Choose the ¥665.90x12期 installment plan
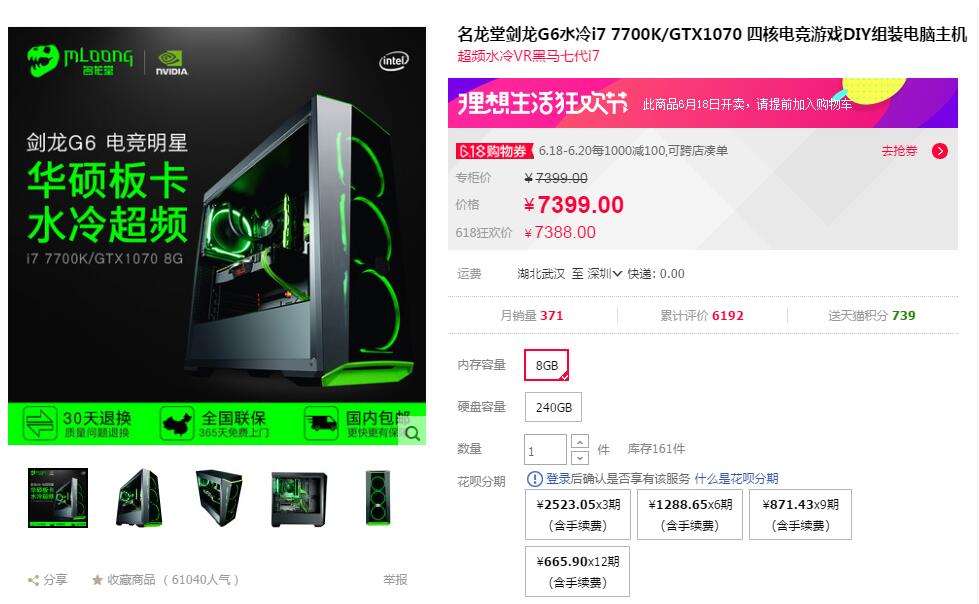This screenshot has width=979, height=604. [x=578, y=572]
